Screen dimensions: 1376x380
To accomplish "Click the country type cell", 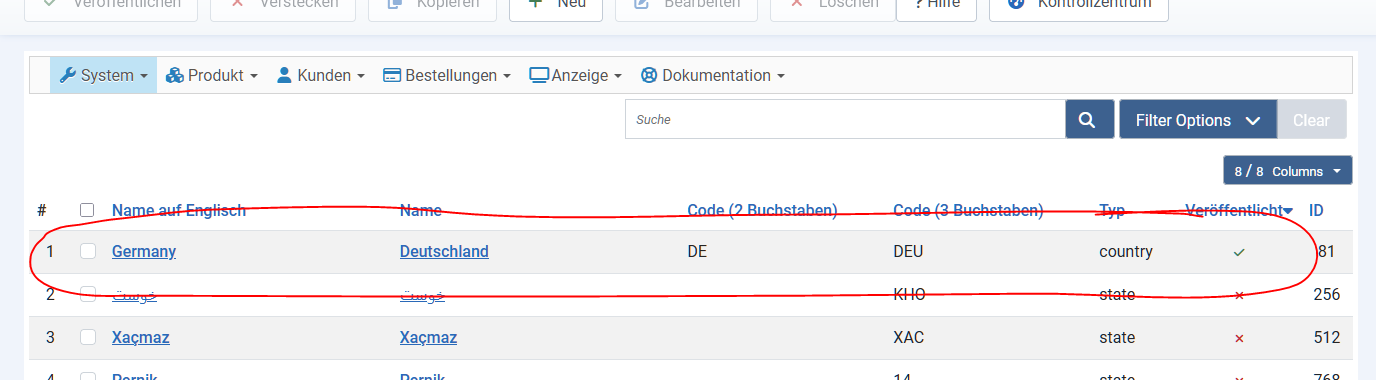I will 1126,251.
